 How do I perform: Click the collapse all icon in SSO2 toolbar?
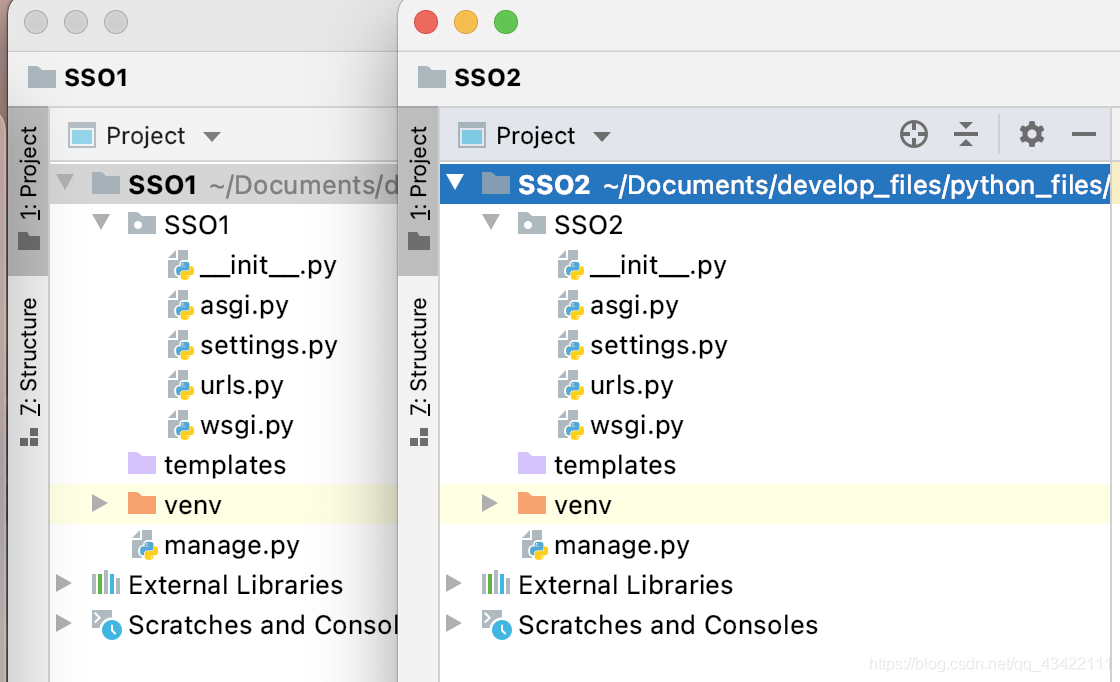click(x=966, y=134)
